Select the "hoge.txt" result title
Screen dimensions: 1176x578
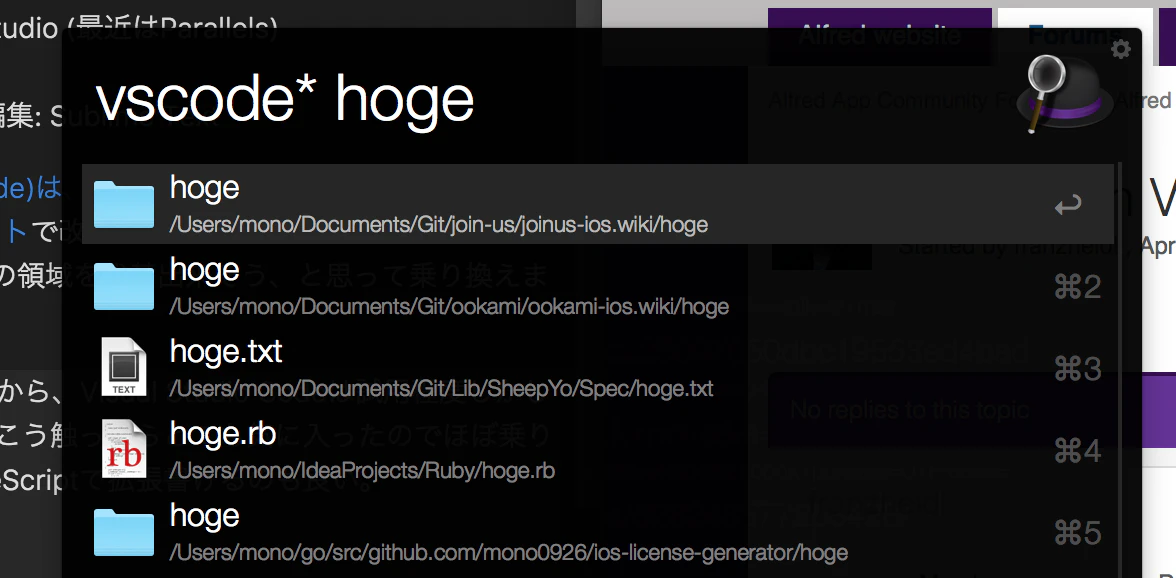[226, 351]
